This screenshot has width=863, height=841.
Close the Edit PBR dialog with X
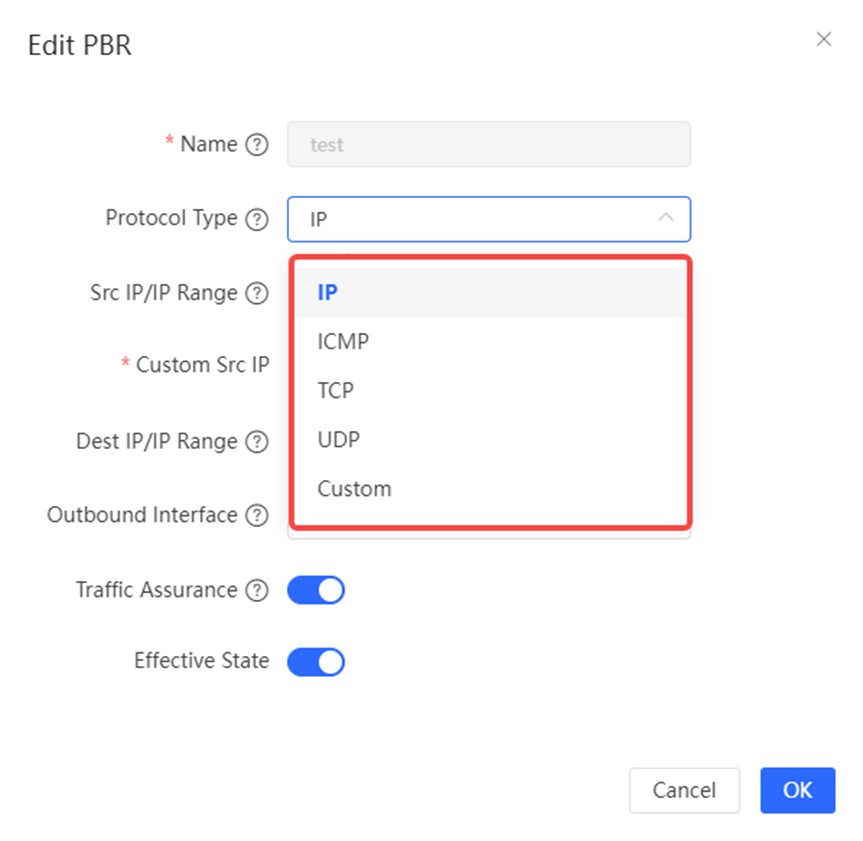tap(824, 39)
